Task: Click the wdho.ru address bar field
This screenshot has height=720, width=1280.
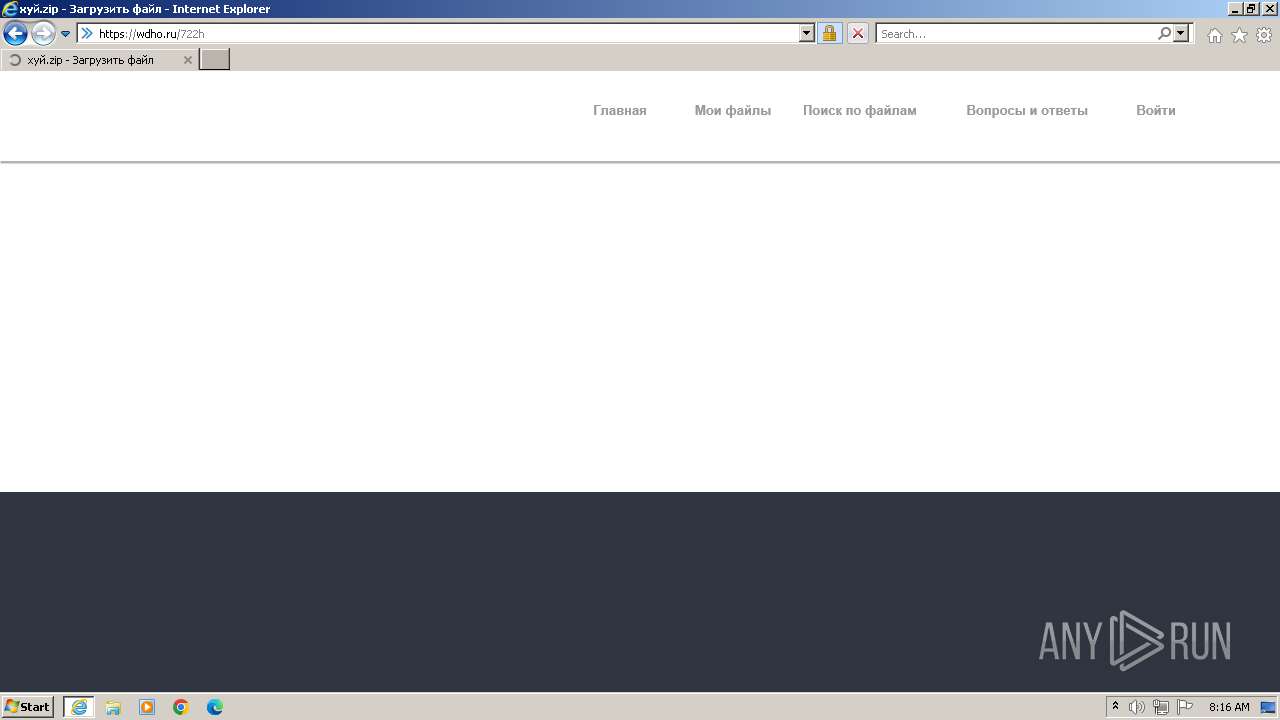Action: coord(446,34)
